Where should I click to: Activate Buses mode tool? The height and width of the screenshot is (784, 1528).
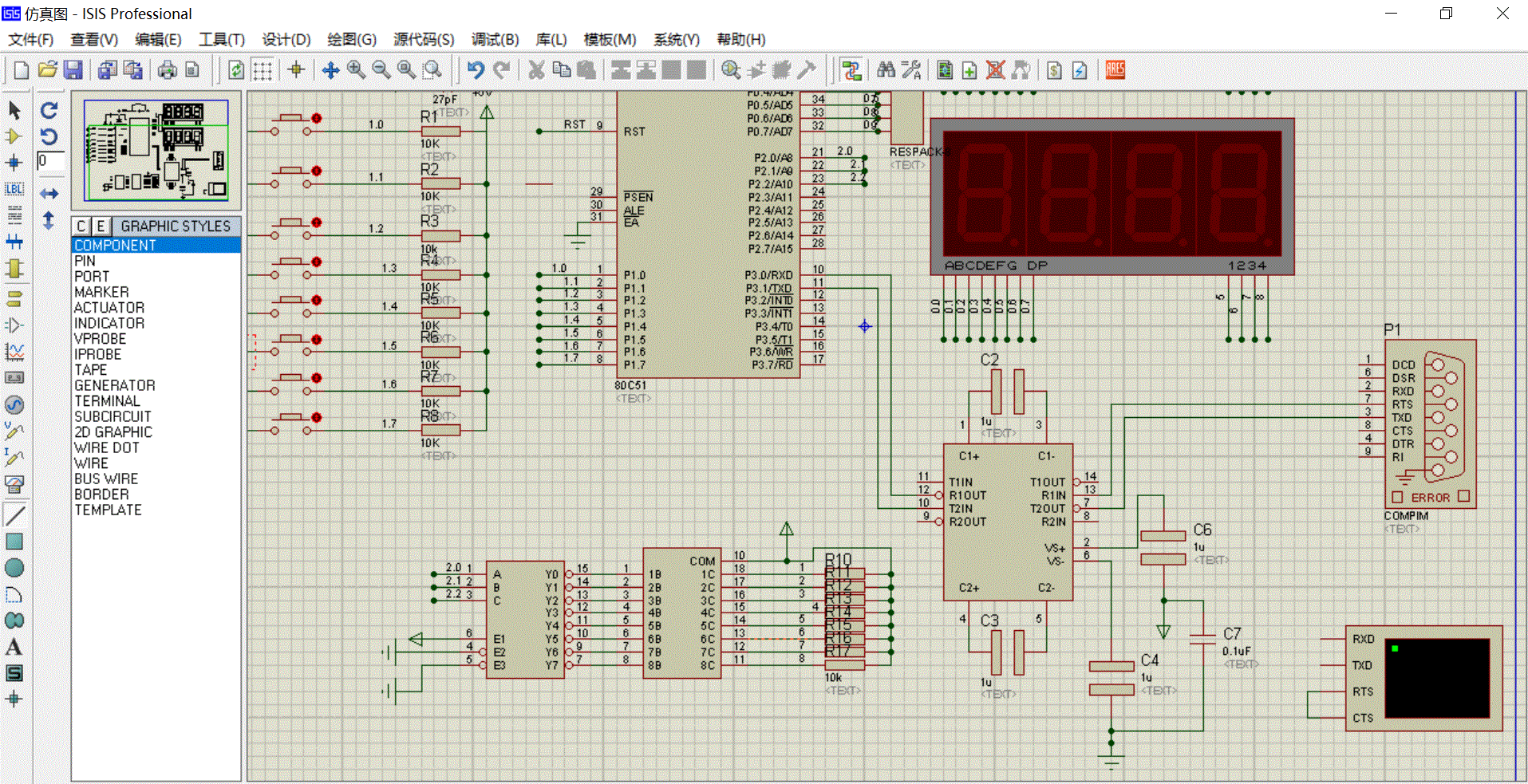pos(14,242)
